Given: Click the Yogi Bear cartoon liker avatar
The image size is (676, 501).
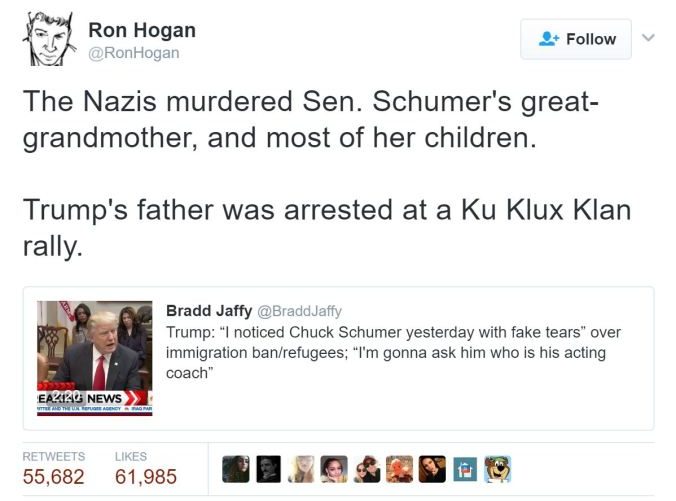Looking at the screenshot, I should (498, 469).
